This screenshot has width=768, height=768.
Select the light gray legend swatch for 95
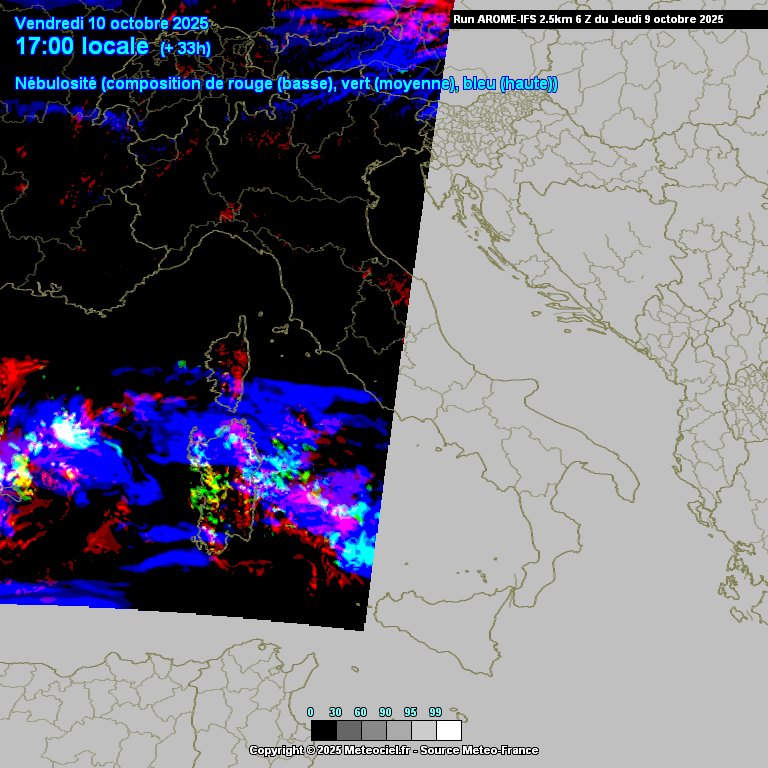pyautogui.click(x=423, y=730)
